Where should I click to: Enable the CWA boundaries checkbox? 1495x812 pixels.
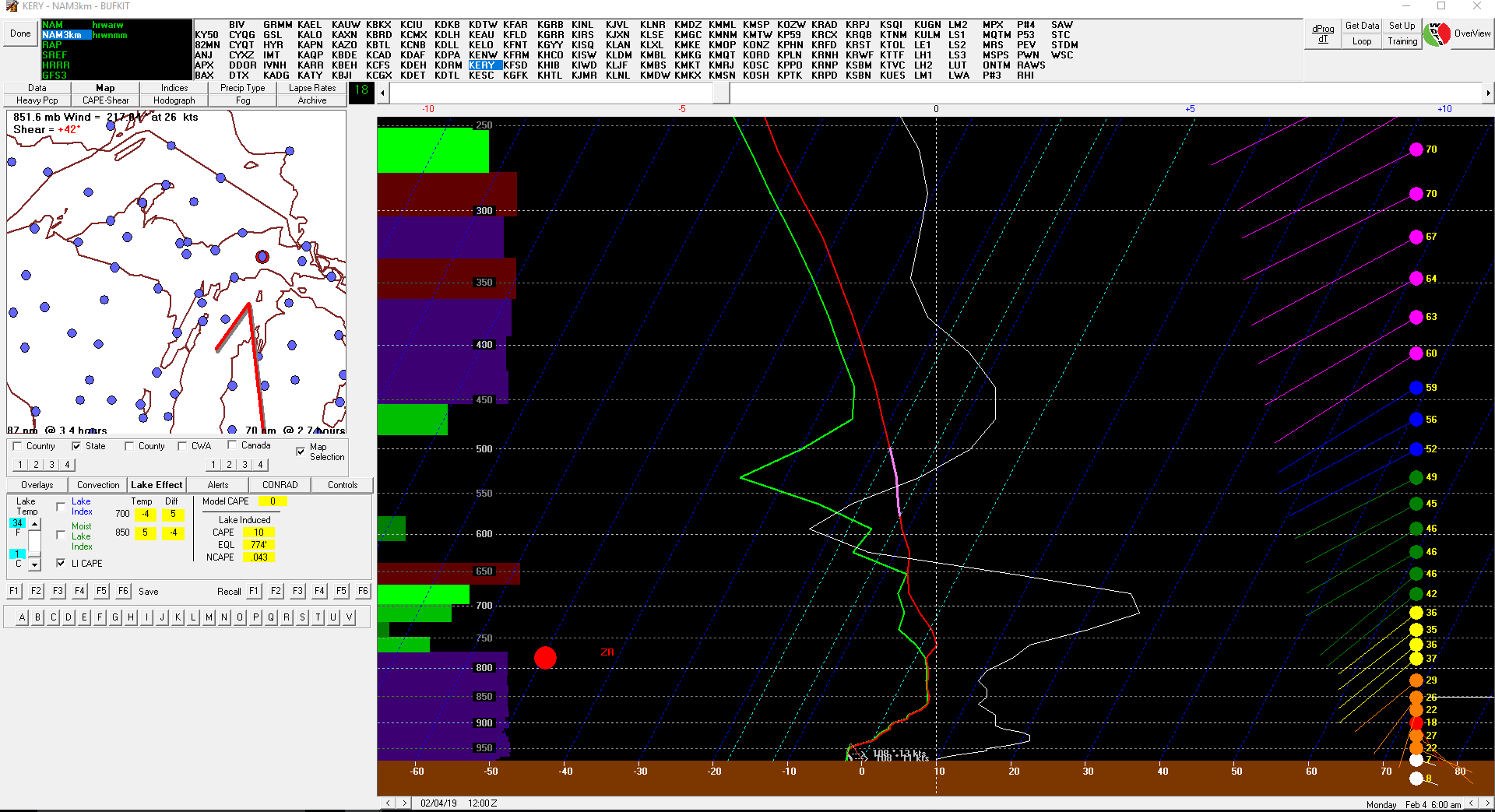[x=182, y=446]
